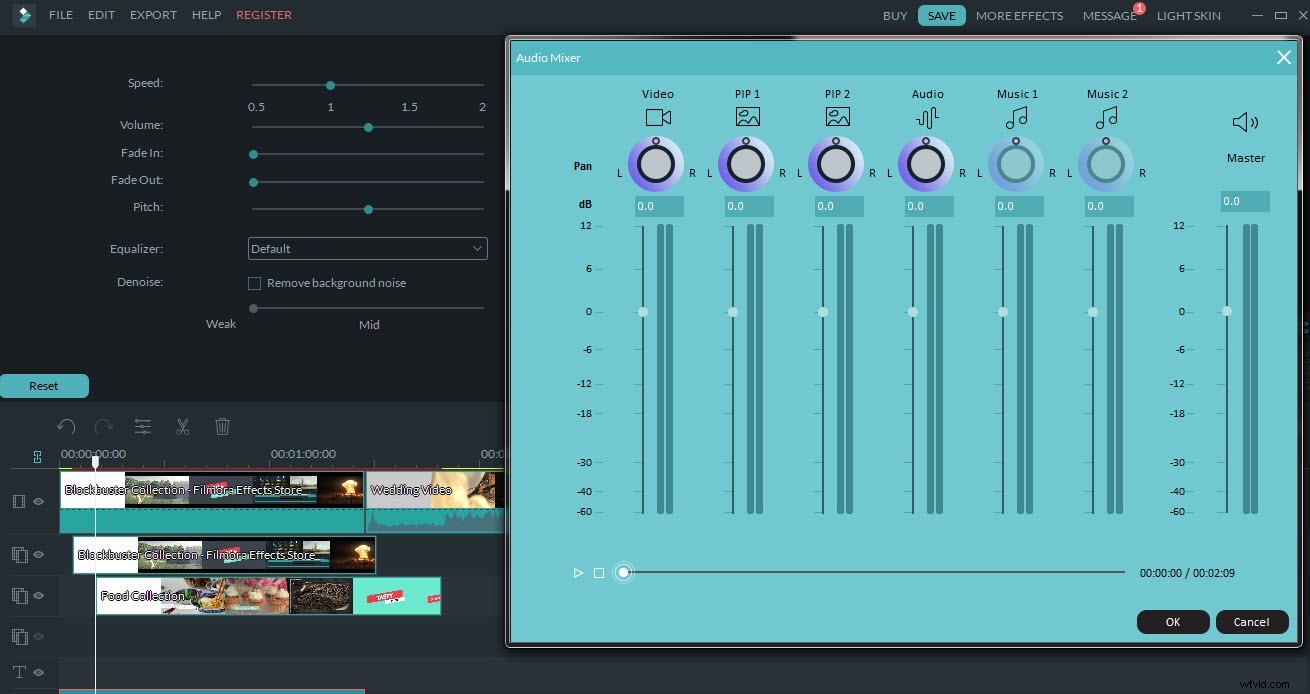Click the Audio waveform icon in mixer
1310x694 pixels.
[x=927, y=116]
